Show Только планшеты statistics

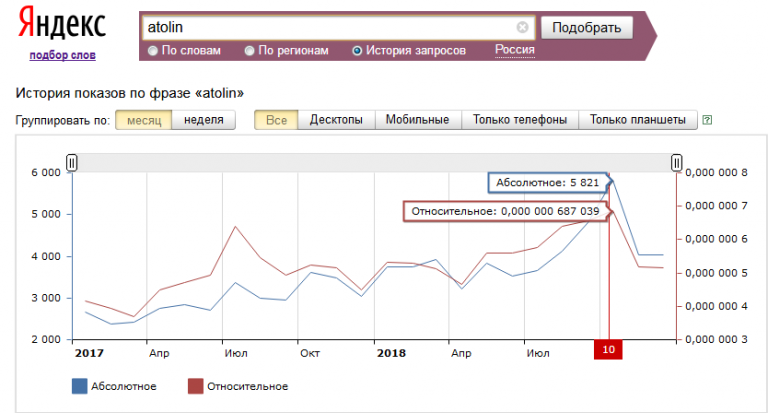pyautogui.click(x=638, y=120)
